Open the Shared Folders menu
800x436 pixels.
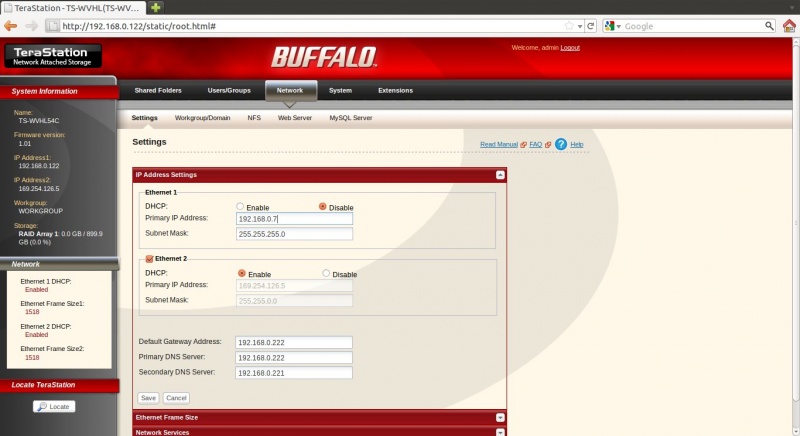[x=158, y=90]
